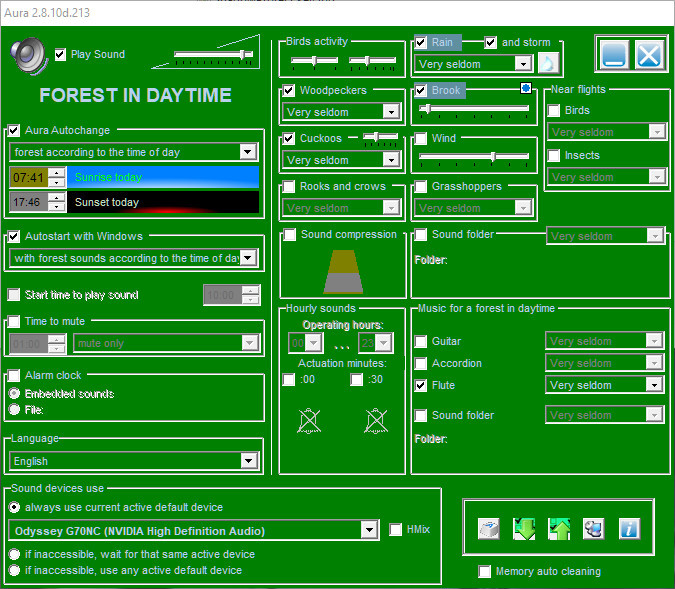Screen dimensions: 675x589
Task: Open the blue info icon
Action: [x=629, y=529]
